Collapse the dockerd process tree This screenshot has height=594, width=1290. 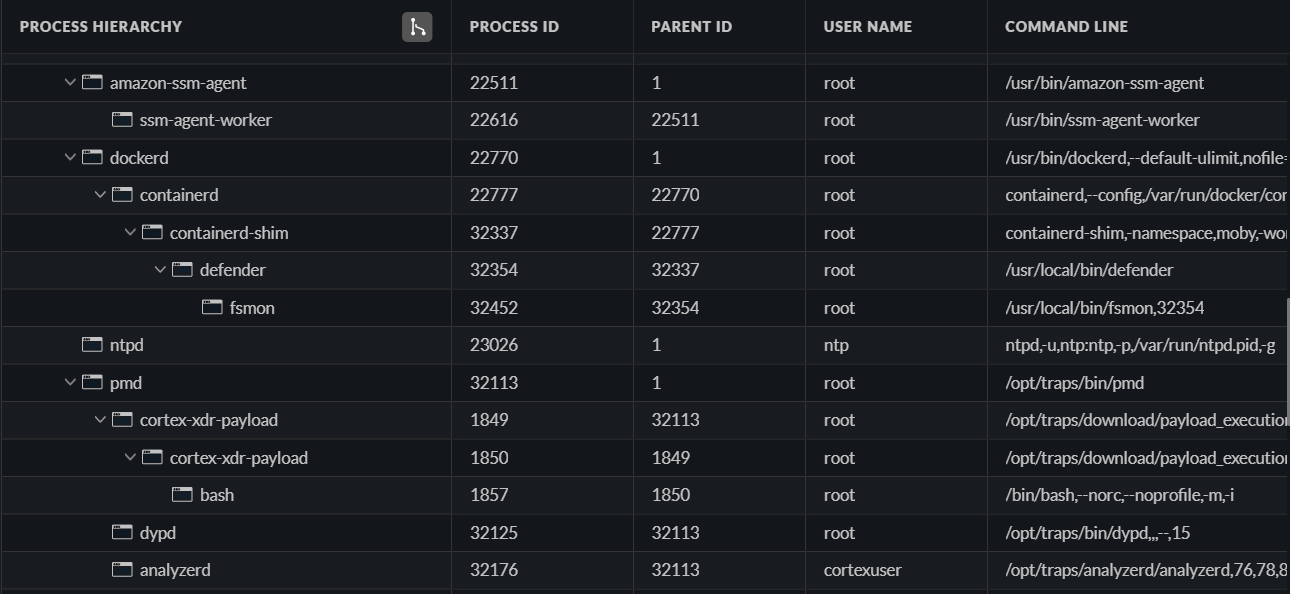(x=70, y=158)
